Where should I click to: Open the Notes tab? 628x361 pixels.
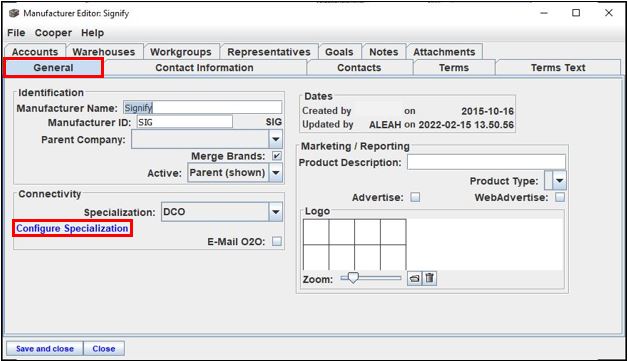pyautogui.click(x=384, y=52)
